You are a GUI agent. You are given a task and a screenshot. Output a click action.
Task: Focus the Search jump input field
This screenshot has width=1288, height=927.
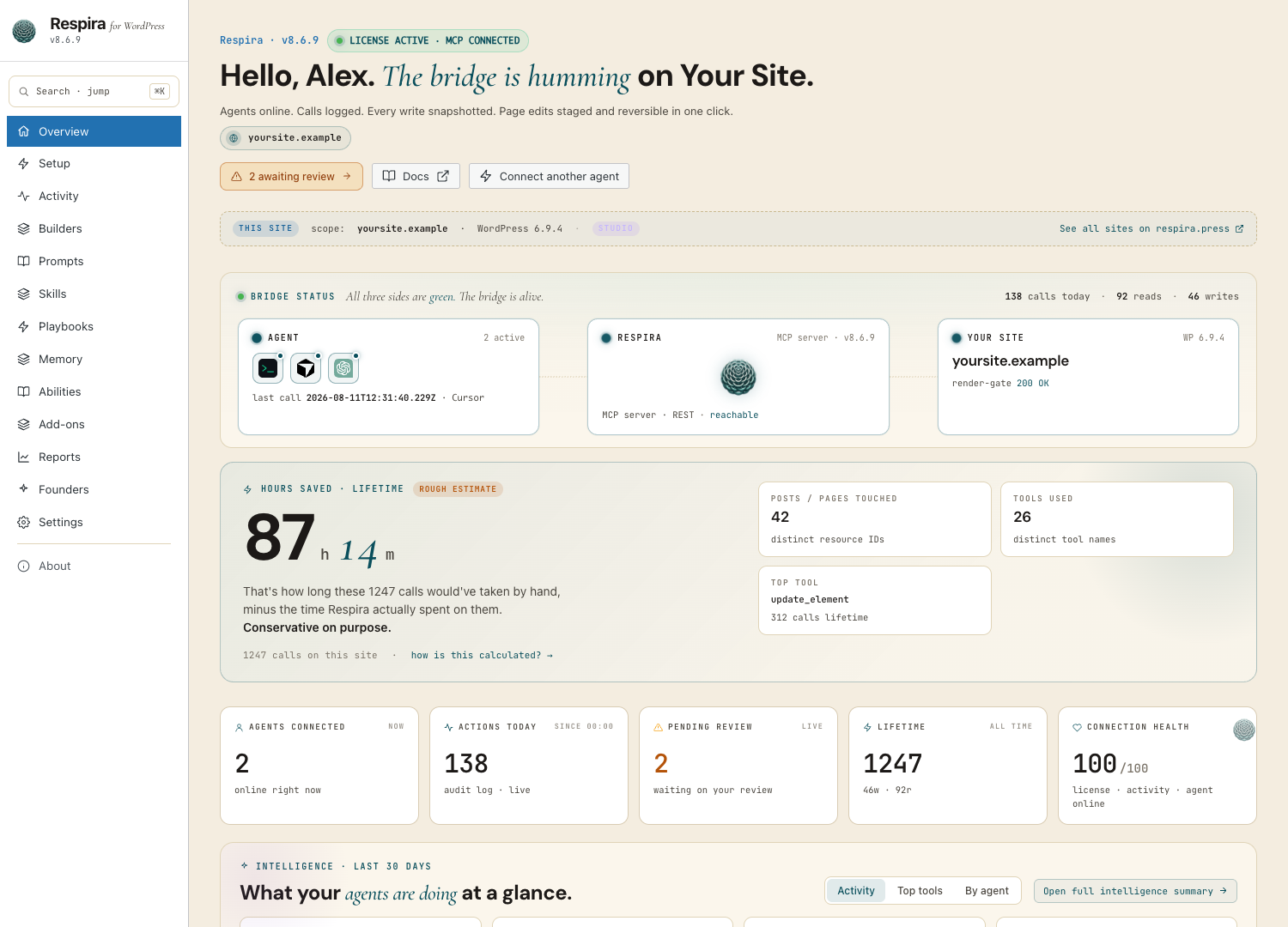point(94,91)
